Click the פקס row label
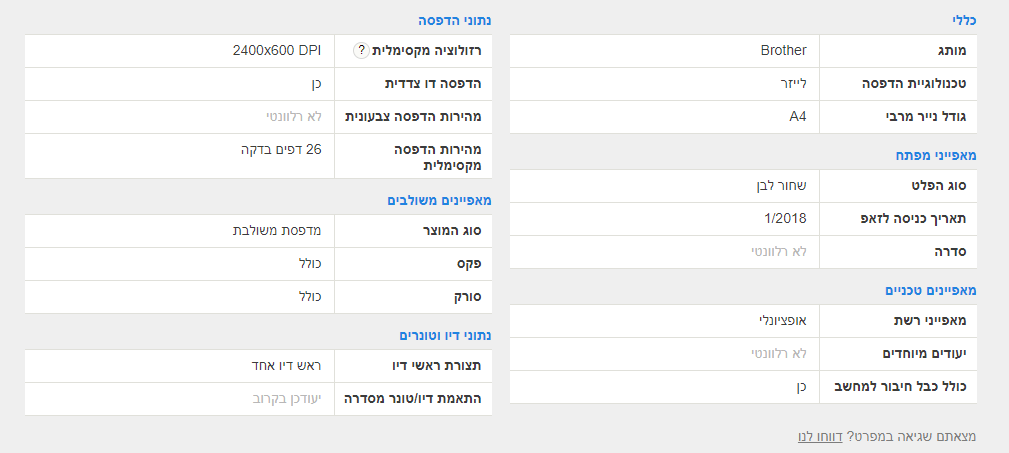 (x=469, y=263)
